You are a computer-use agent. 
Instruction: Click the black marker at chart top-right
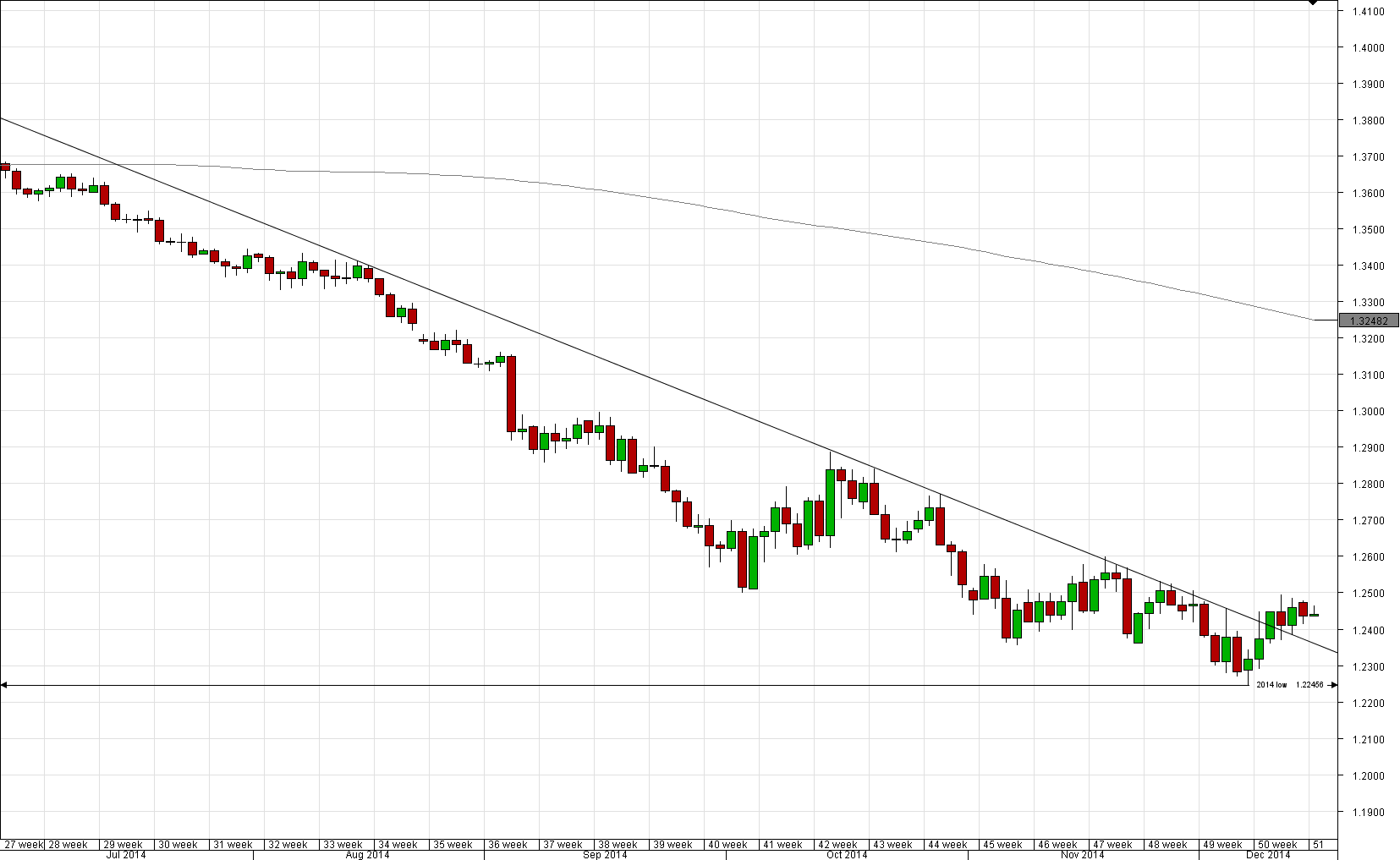point(1313,3)
